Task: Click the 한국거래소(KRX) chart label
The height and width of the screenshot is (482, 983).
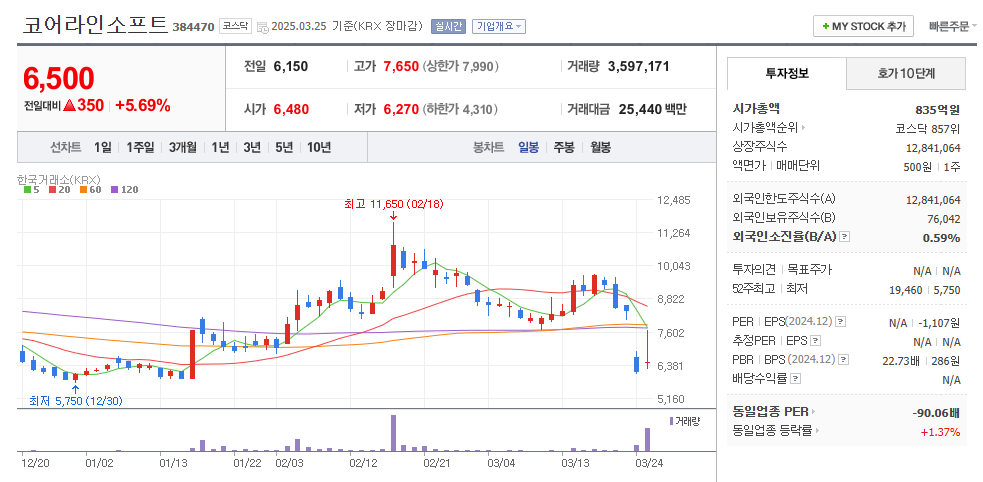Action: click(x=60, y=179)
